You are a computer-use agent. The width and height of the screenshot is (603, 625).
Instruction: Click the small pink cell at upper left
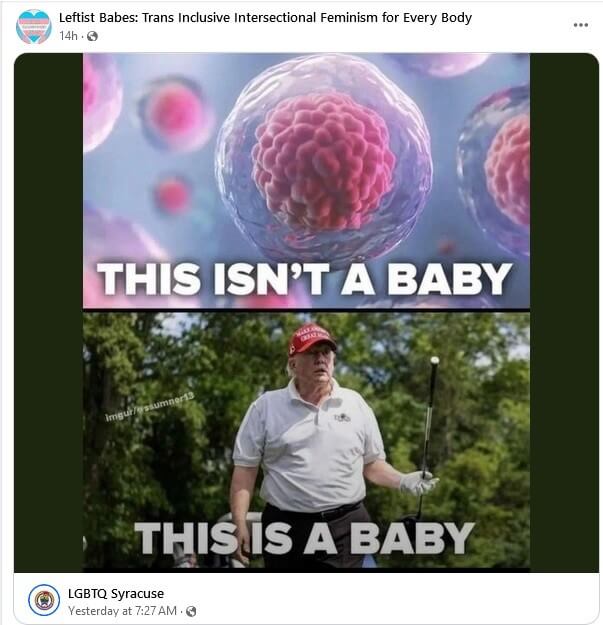pyautogui.click(x=175, y=113)
